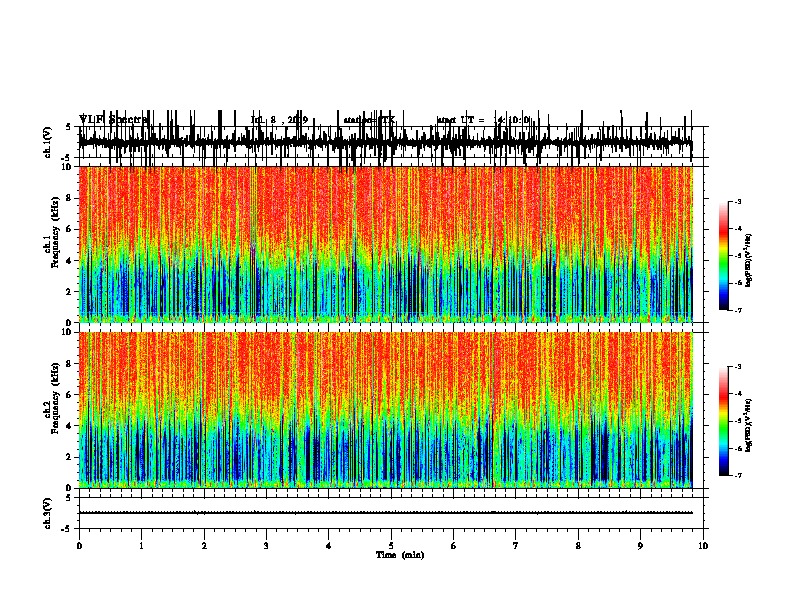Click the 'ch.3(V)' axis label
792x612 pixels.
[x=48, y=513]
